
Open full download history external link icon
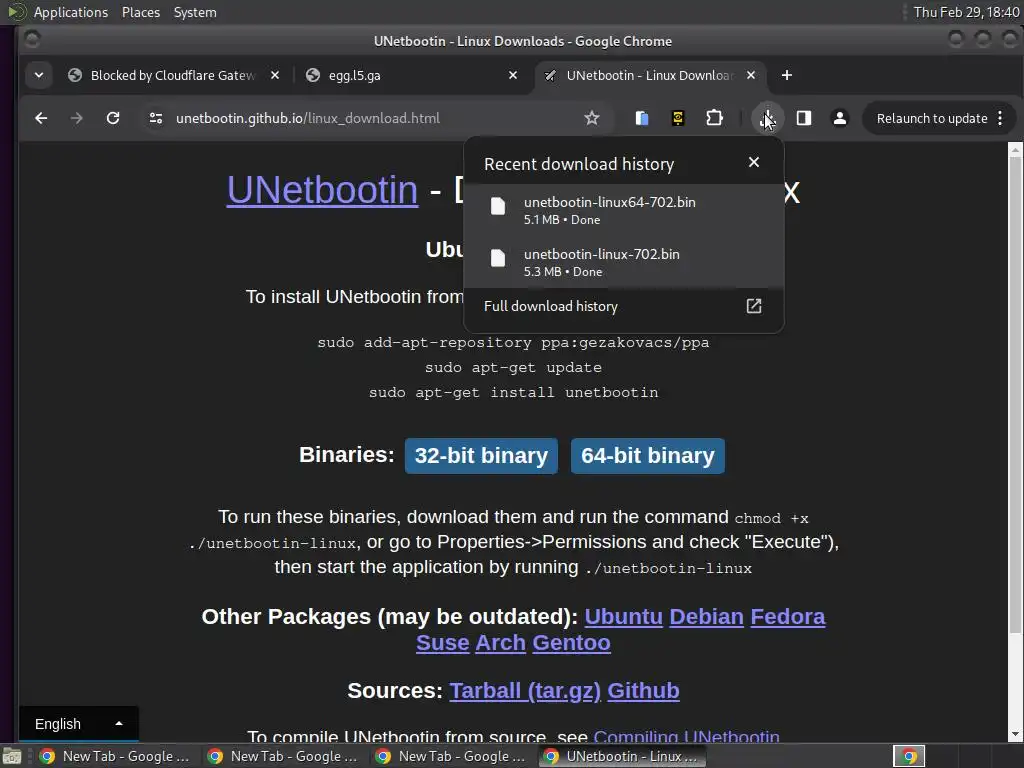point(754,306)
